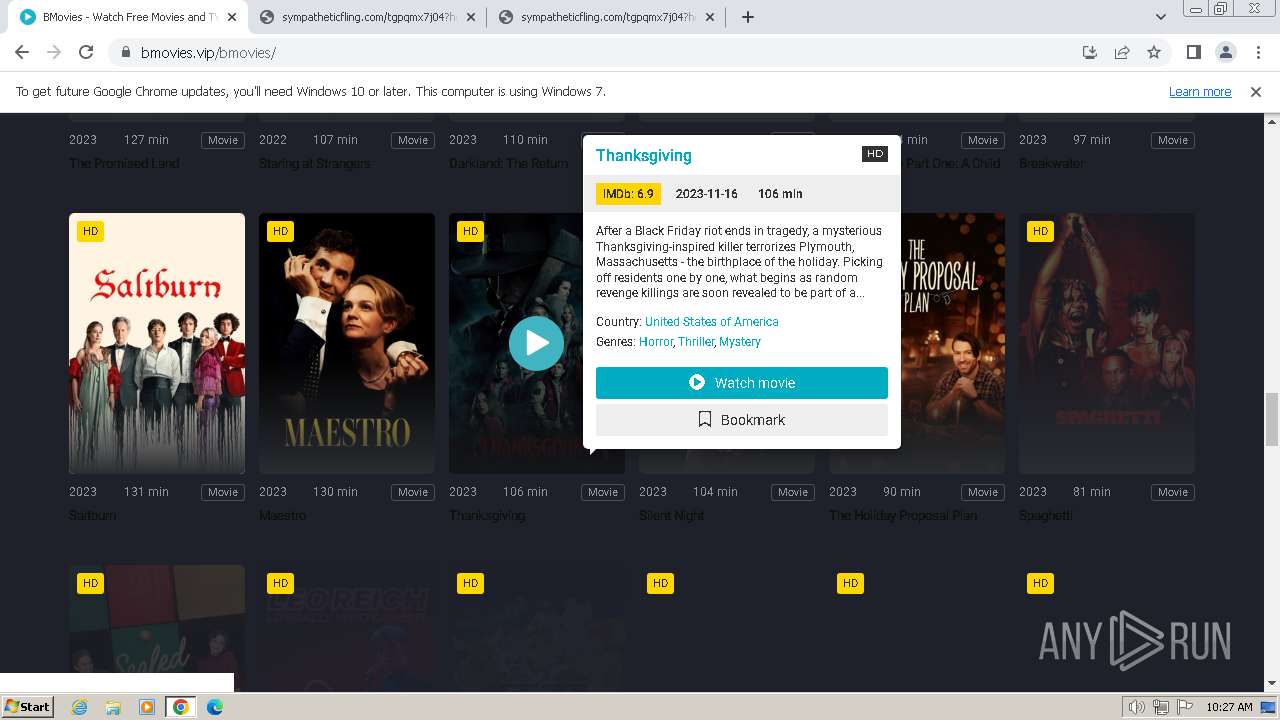
Task: Click the page vertical scrollbar thumb
Action: click(1272, 419)
